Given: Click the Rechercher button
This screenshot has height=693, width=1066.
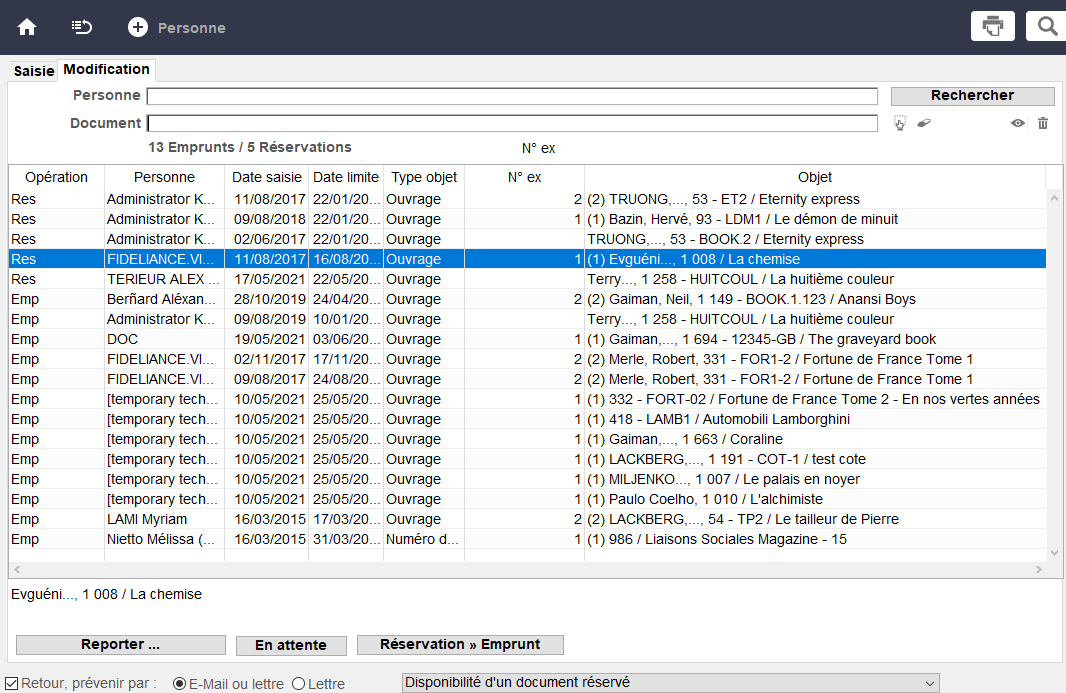Looking at the screenshot, I should [972, 96].
